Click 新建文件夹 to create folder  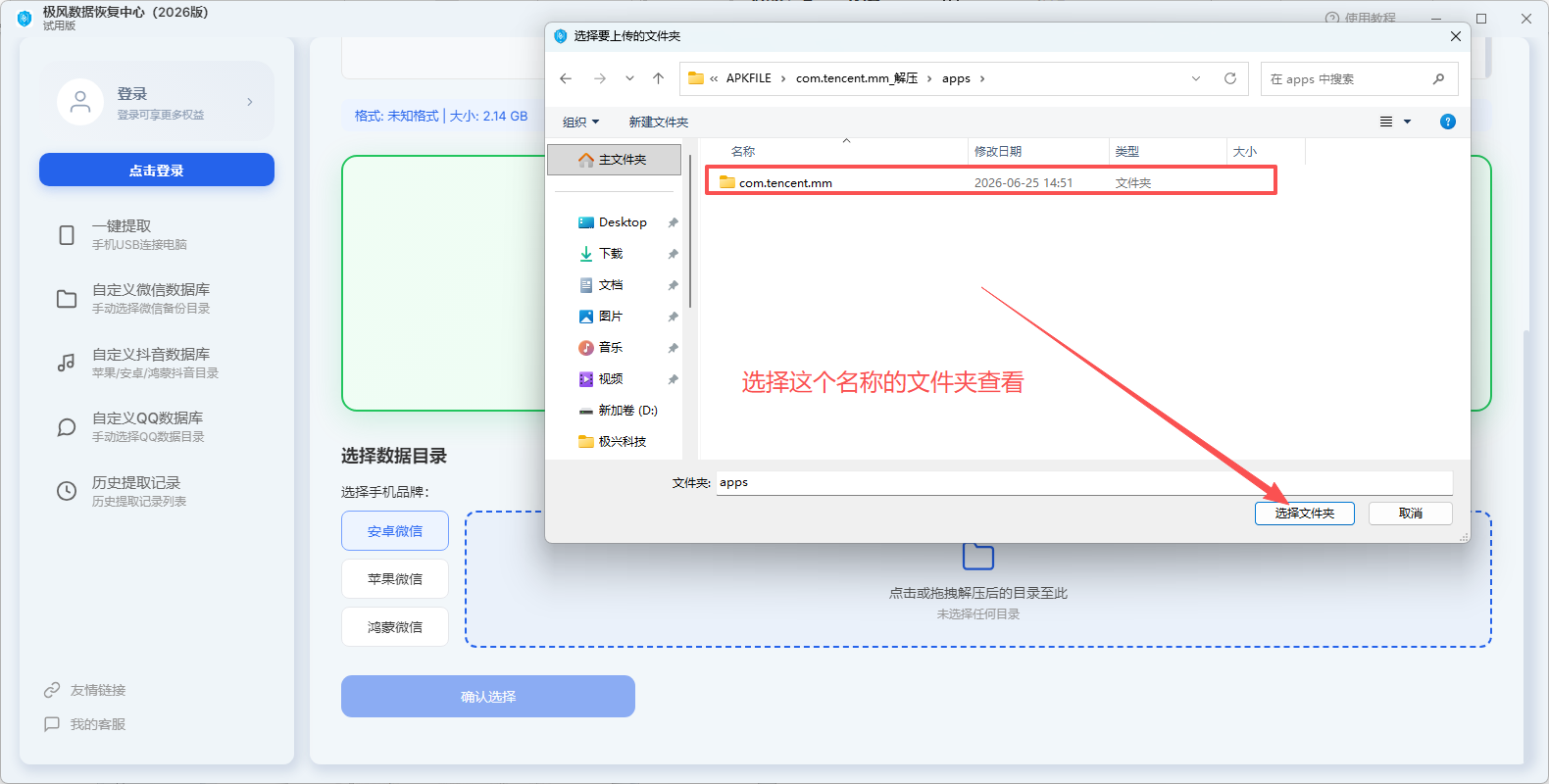[659, 122]
